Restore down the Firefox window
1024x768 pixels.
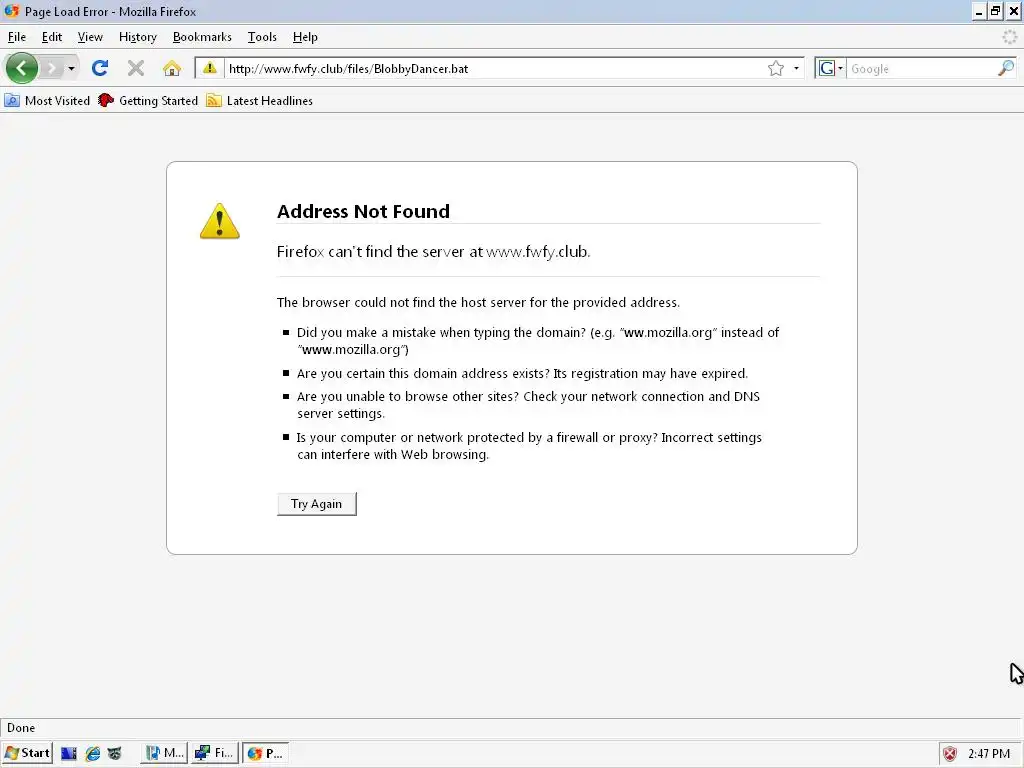[996, 12]
